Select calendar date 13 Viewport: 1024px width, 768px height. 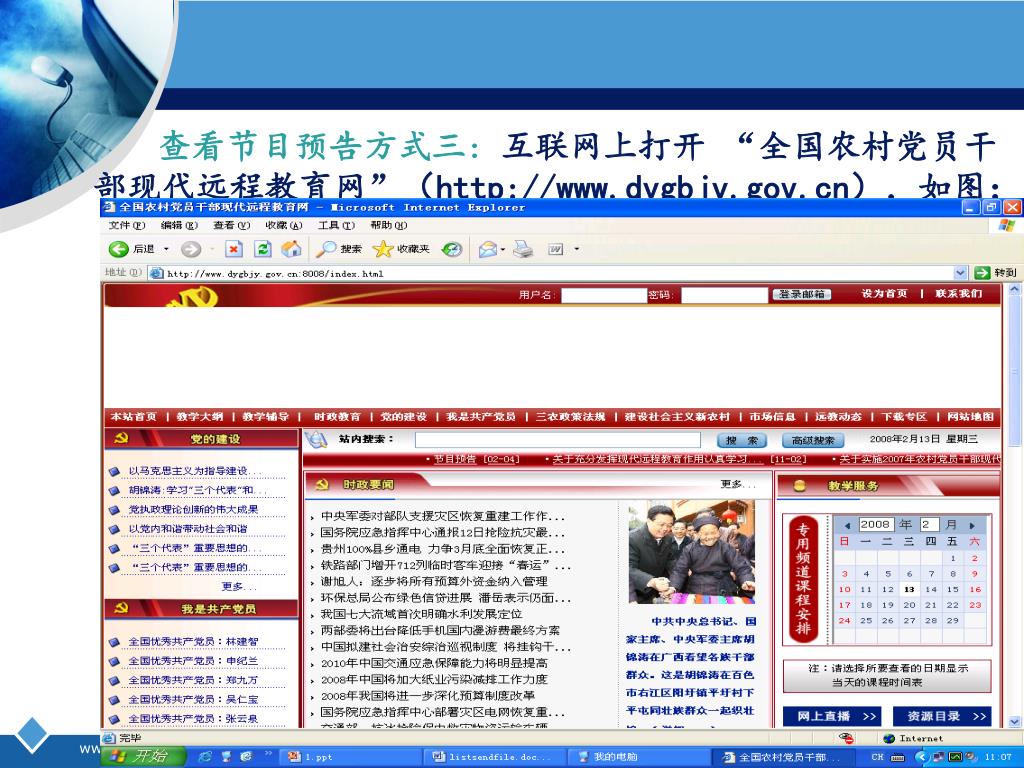(x=909, y=590)
